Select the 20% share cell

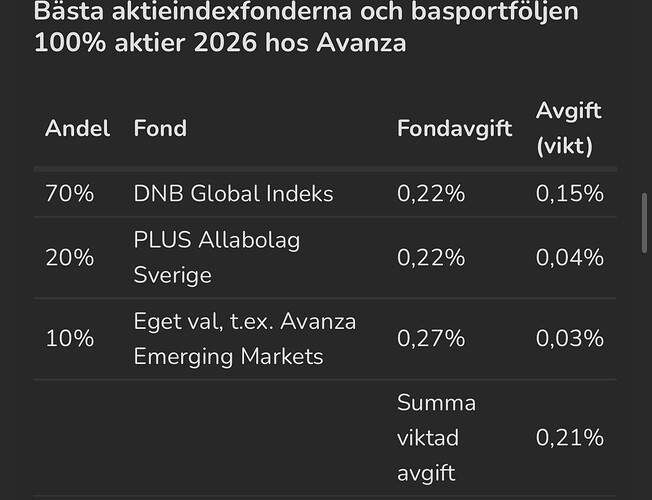pyautogui.click(x=69, y=257)
